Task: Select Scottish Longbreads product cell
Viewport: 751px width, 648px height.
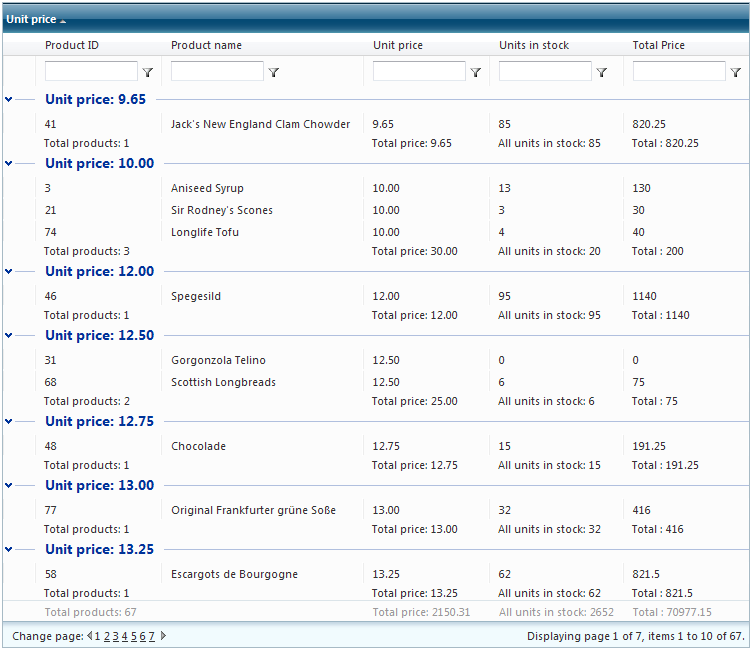Action: (224, 382)
